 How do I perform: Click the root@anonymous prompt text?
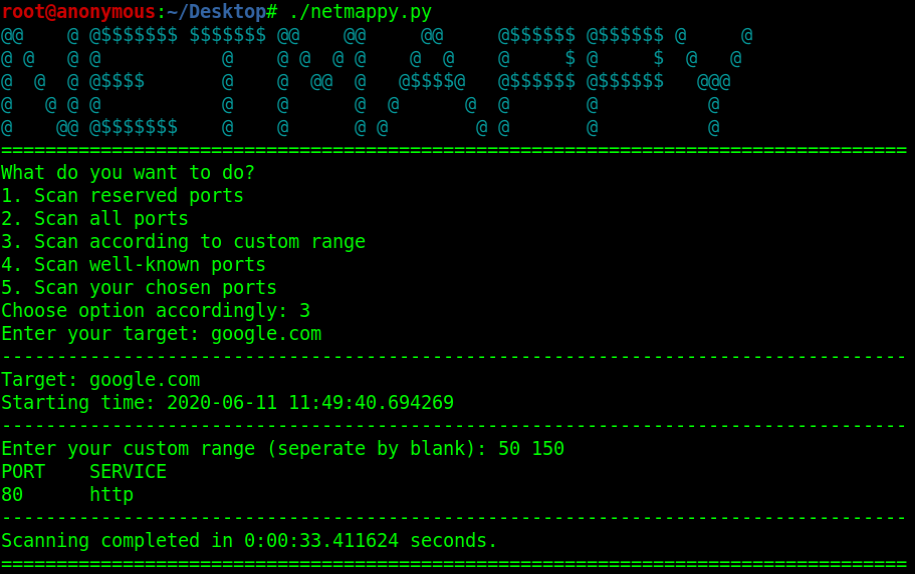(79, 11)
